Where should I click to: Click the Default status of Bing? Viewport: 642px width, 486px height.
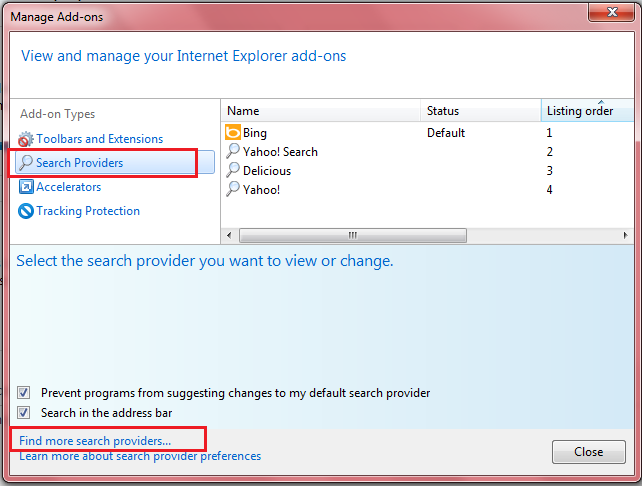(446, 133)
